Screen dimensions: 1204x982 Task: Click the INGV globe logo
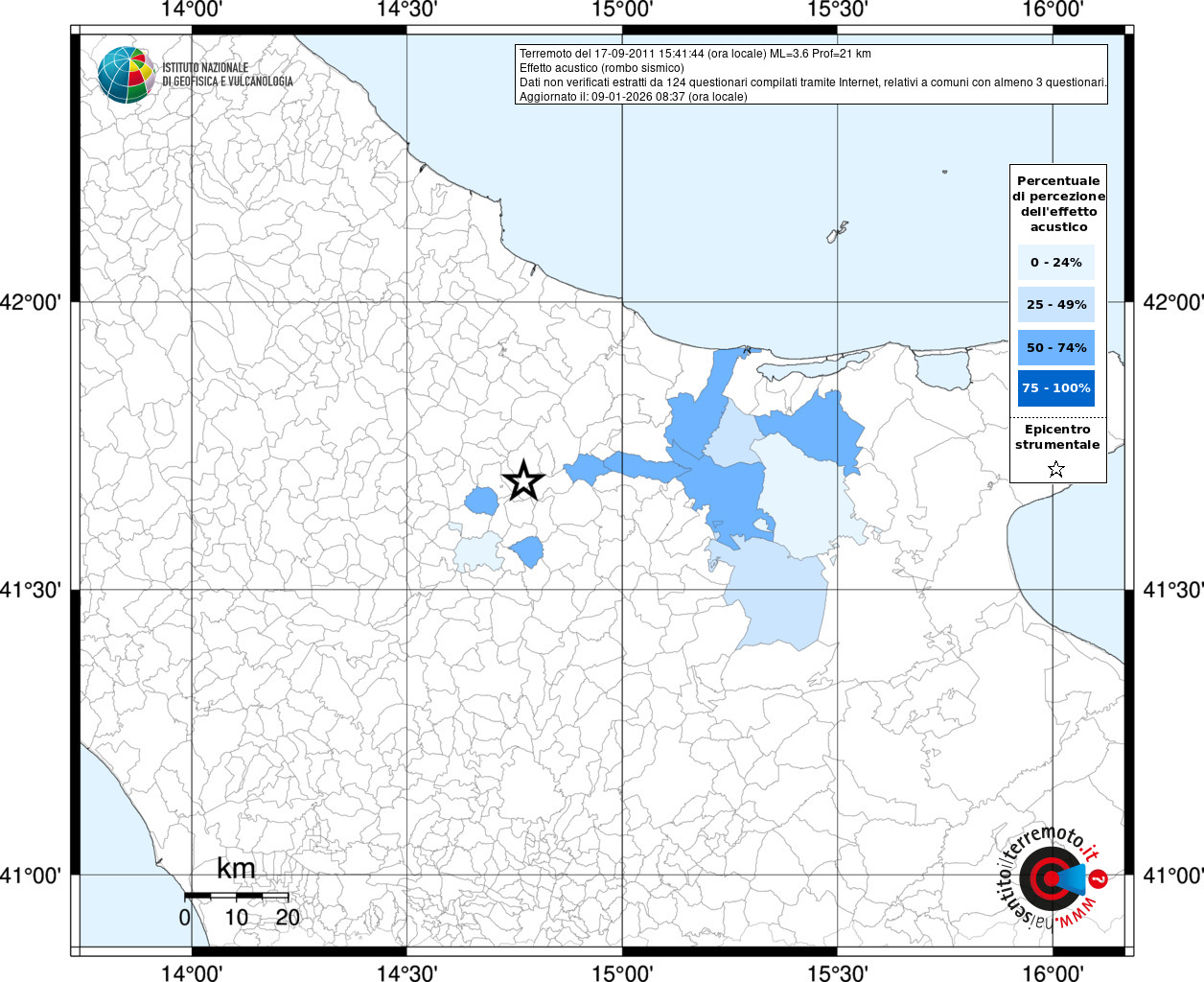coord(127,74)
